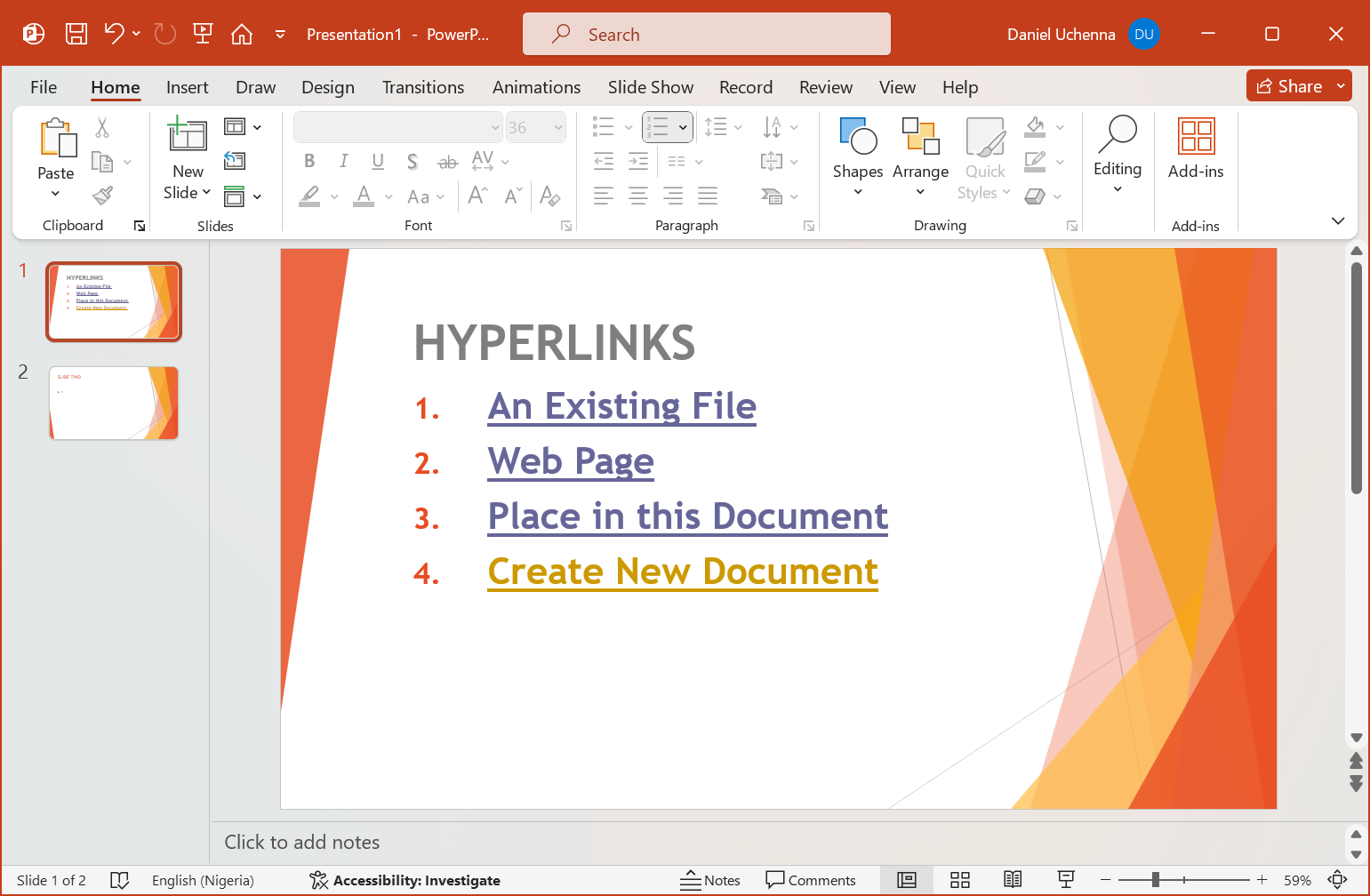Select the Strikethrough icon

448,161
